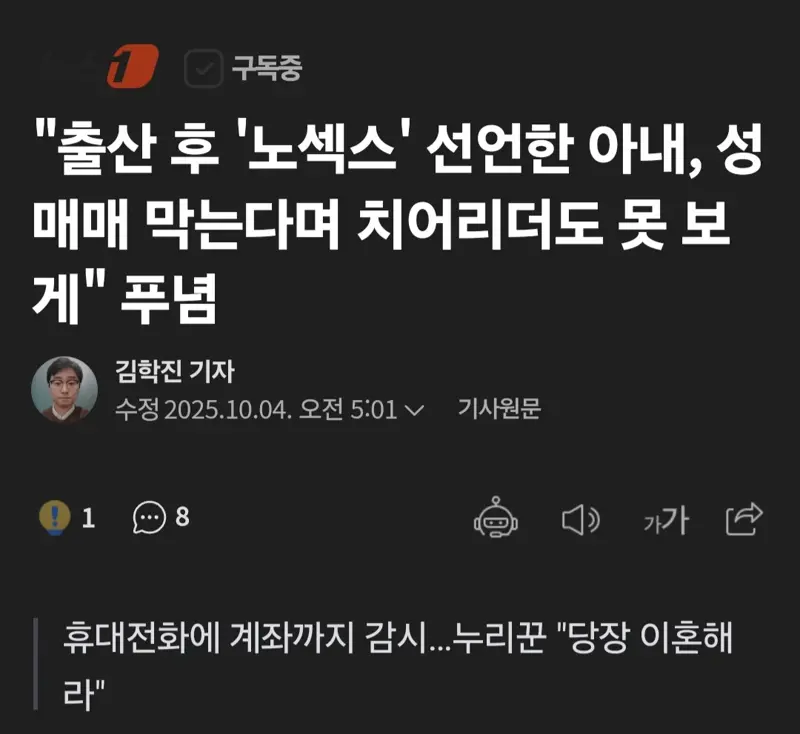Click the article headline starting 출산 후
Viewport: 800px width, 734px height.
tap(398, 223)
